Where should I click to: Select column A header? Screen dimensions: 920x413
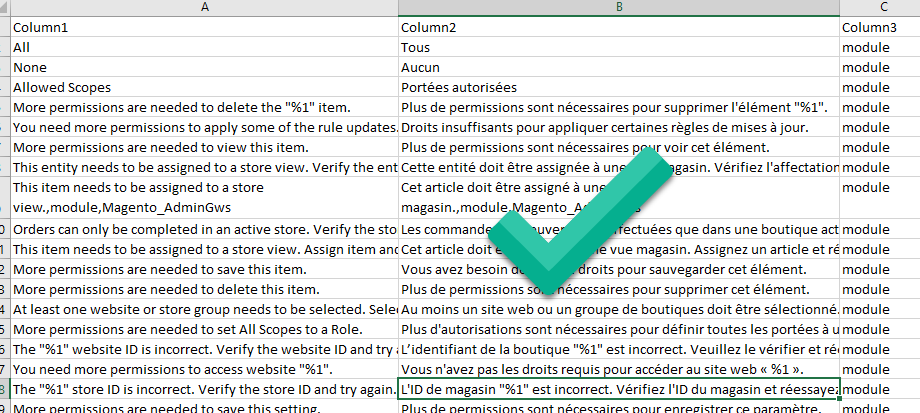pos(204,8)
